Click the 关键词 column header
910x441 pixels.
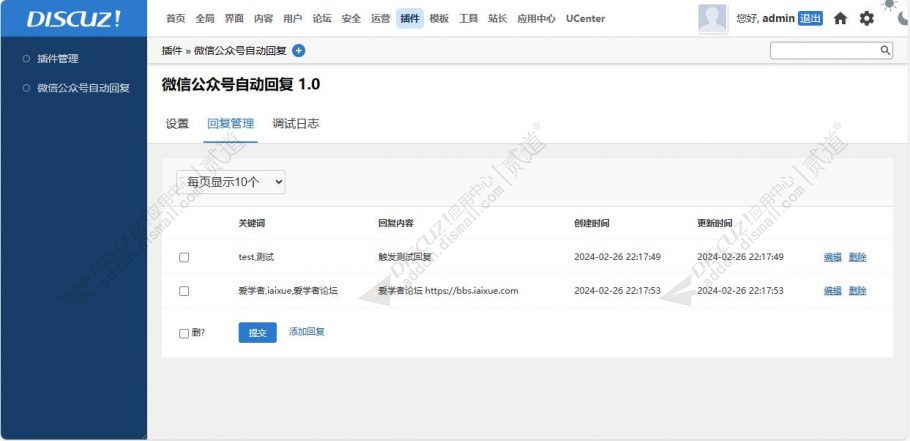click(x=252, y=223)
